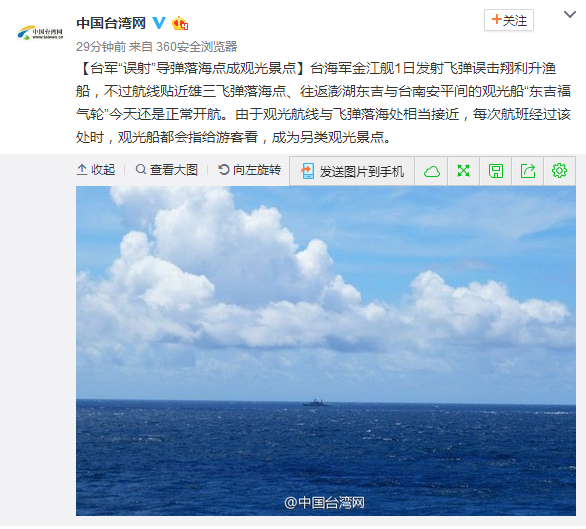This screenshot has width=586, height=529.
Task: Open the green gear settings icon
Action: 559,171
